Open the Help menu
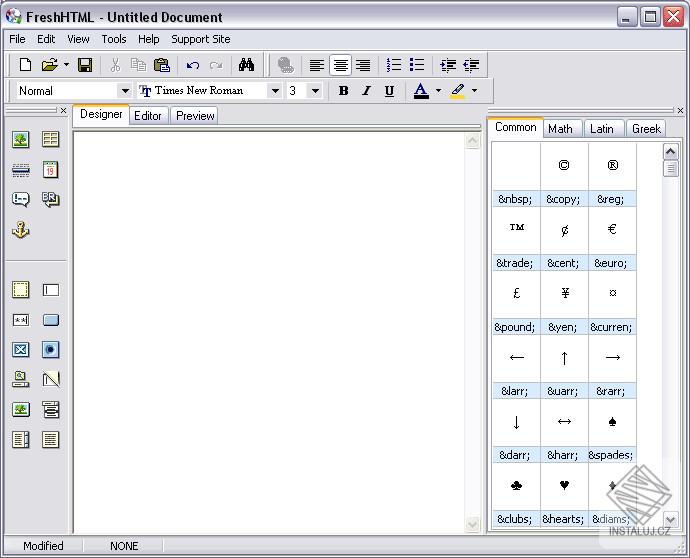This screenshot has width=690, height=558. pos(149,39)
